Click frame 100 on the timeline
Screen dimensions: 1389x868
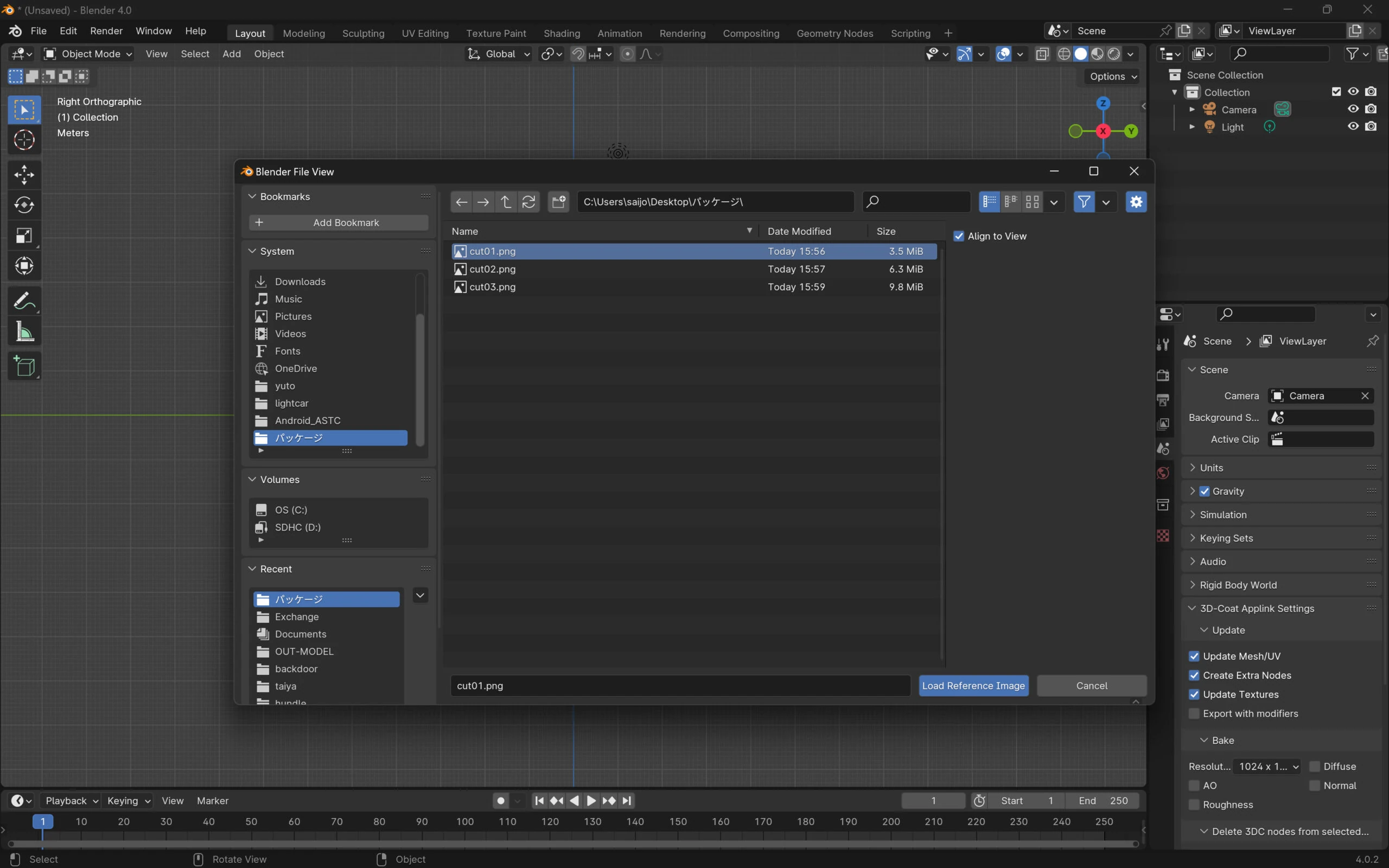click(464, 821)
